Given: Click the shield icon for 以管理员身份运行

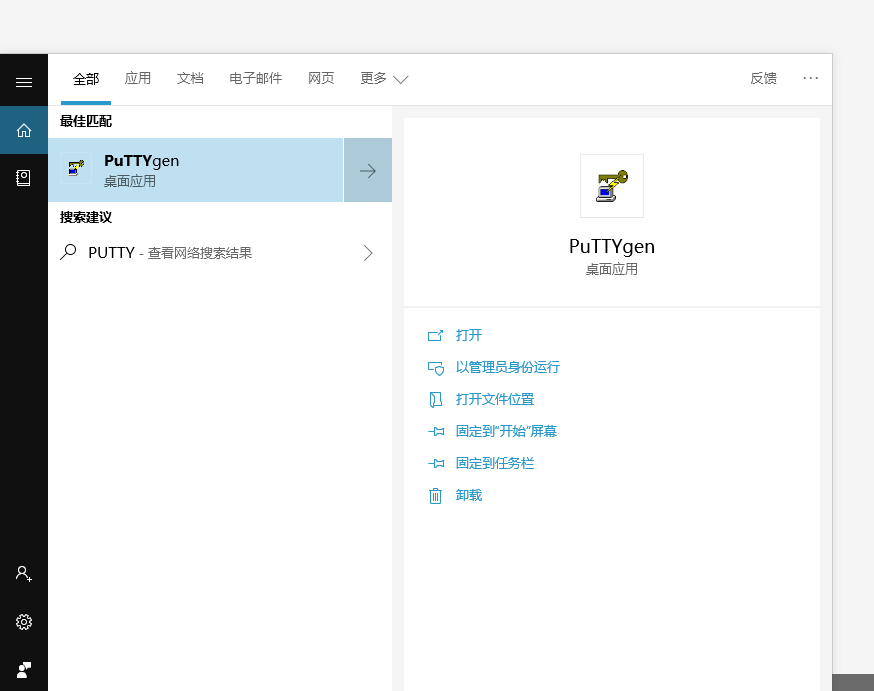Looking at the screenshot, I should (x=435, y=368).
